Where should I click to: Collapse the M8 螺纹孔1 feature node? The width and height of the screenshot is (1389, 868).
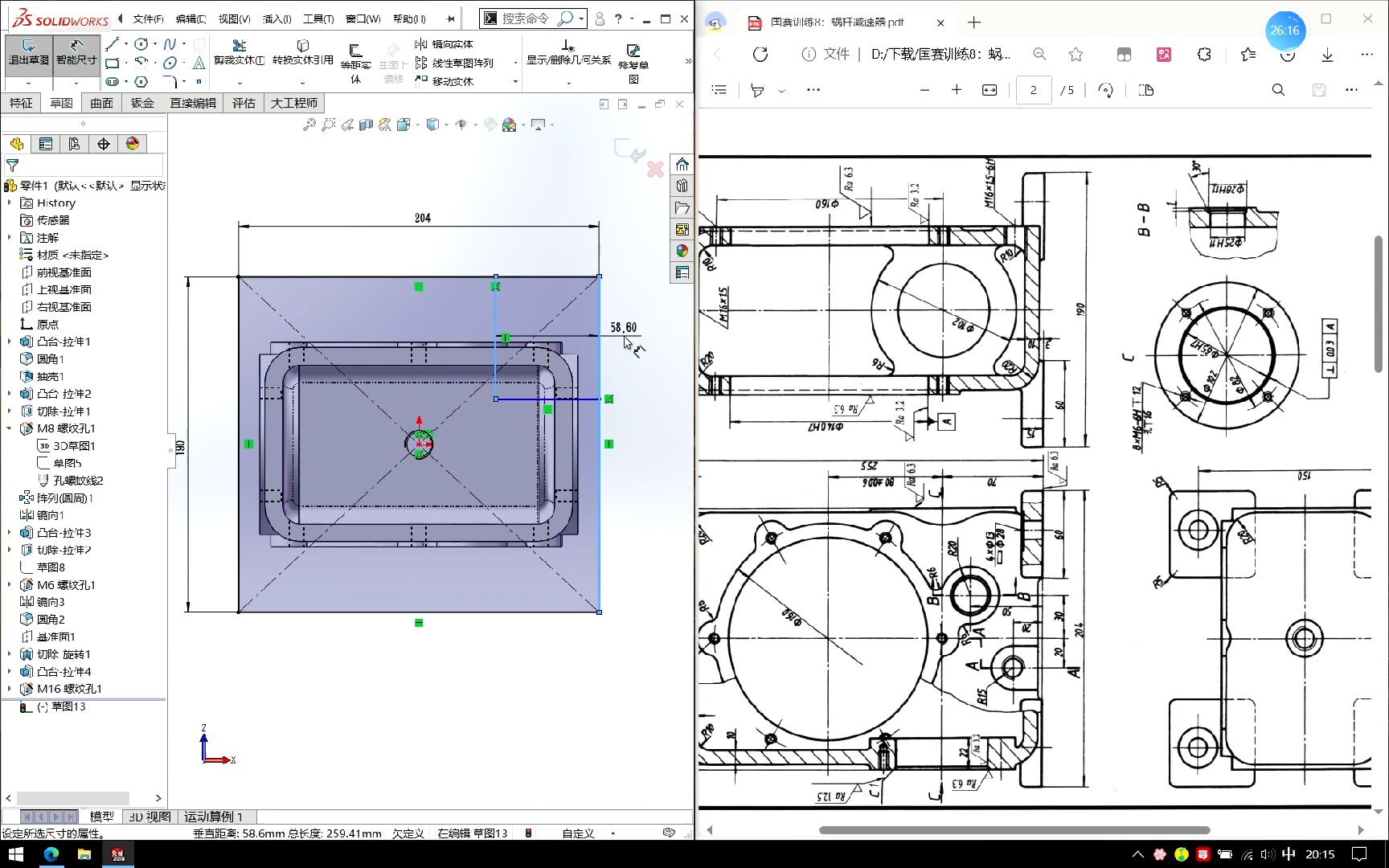(x=10, y=428)
